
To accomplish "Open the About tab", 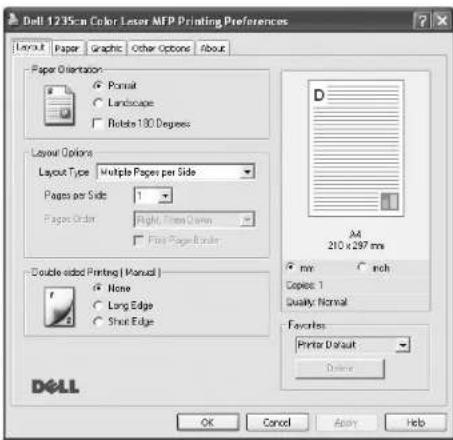I will [x=213, y=49].
